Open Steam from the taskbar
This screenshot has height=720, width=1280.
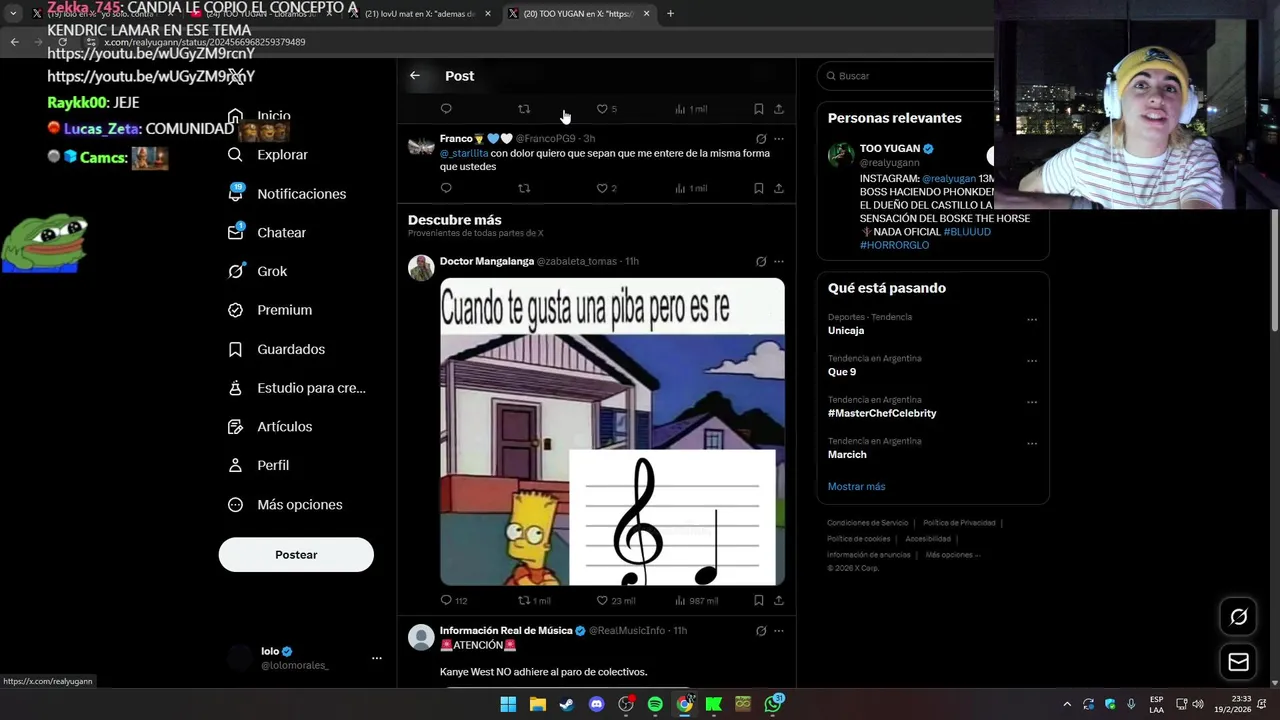tap(567, 704)
